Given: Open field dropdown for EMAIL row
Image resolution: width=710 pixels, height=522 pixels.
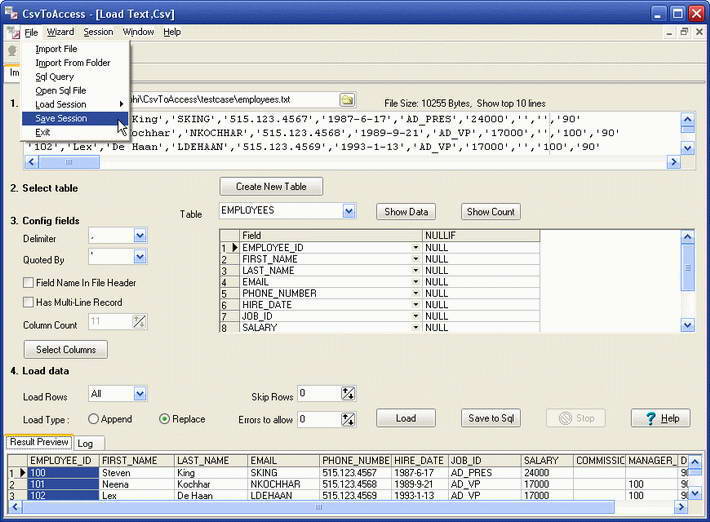Looking at the screenshot, I should (x=415, y=282).
